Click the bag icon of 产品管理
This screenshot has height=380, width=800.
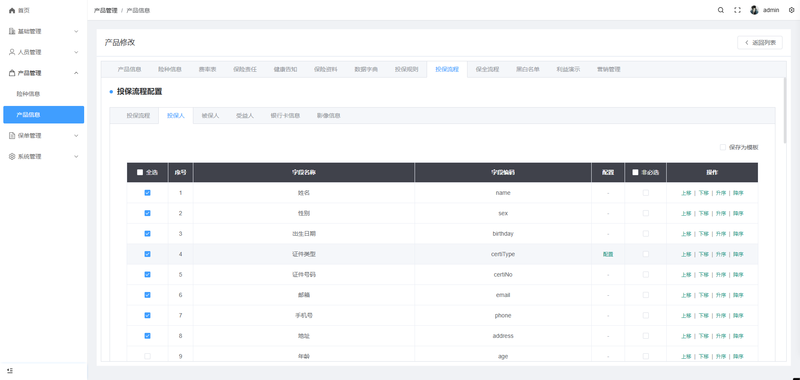12,73
